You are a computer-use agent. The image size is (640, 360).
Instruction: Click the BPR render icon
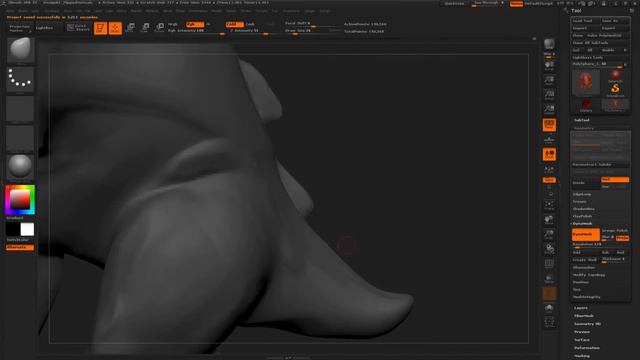tap(549, 44)
